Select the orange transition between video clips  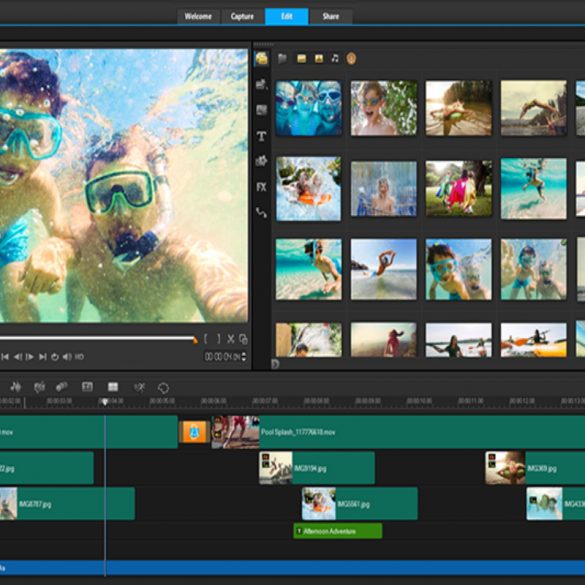pyautogui.click(x=194, y=432)
